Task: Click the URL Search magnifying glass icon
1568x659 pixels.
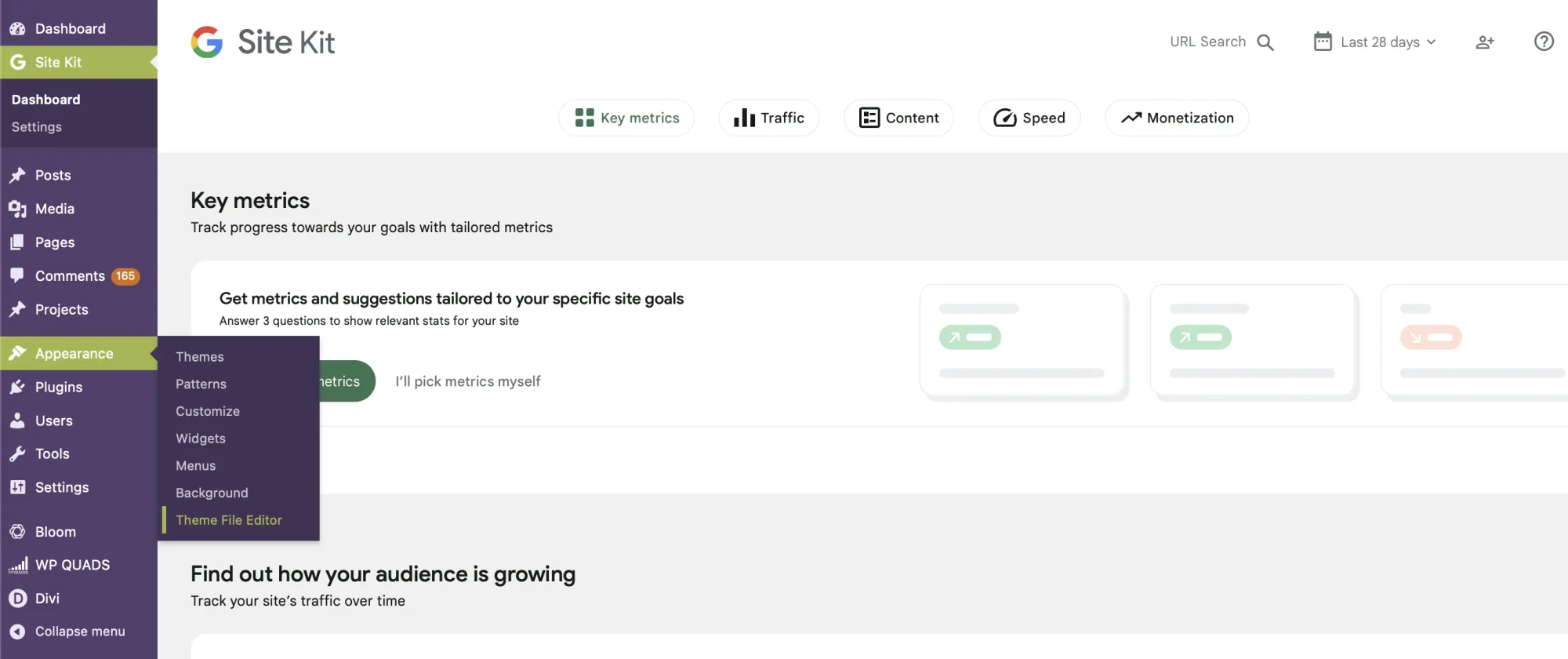Action: coord(1265,42)
